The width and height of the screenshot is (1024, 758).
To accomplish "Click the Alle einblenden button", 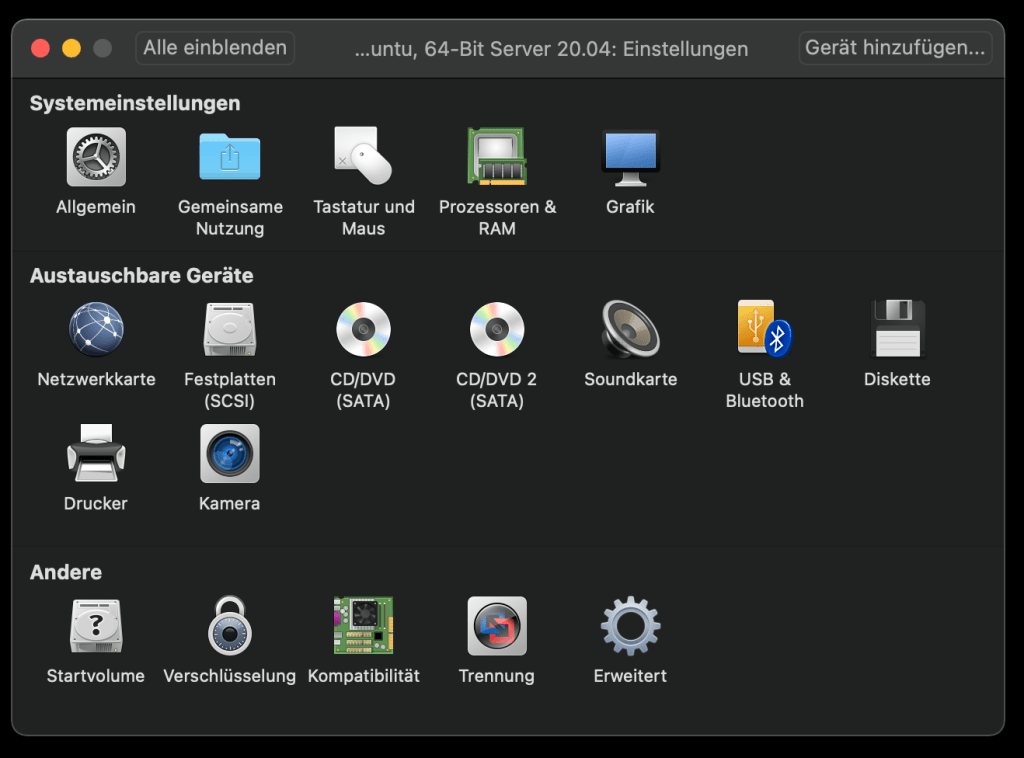I will click(215, 47).
